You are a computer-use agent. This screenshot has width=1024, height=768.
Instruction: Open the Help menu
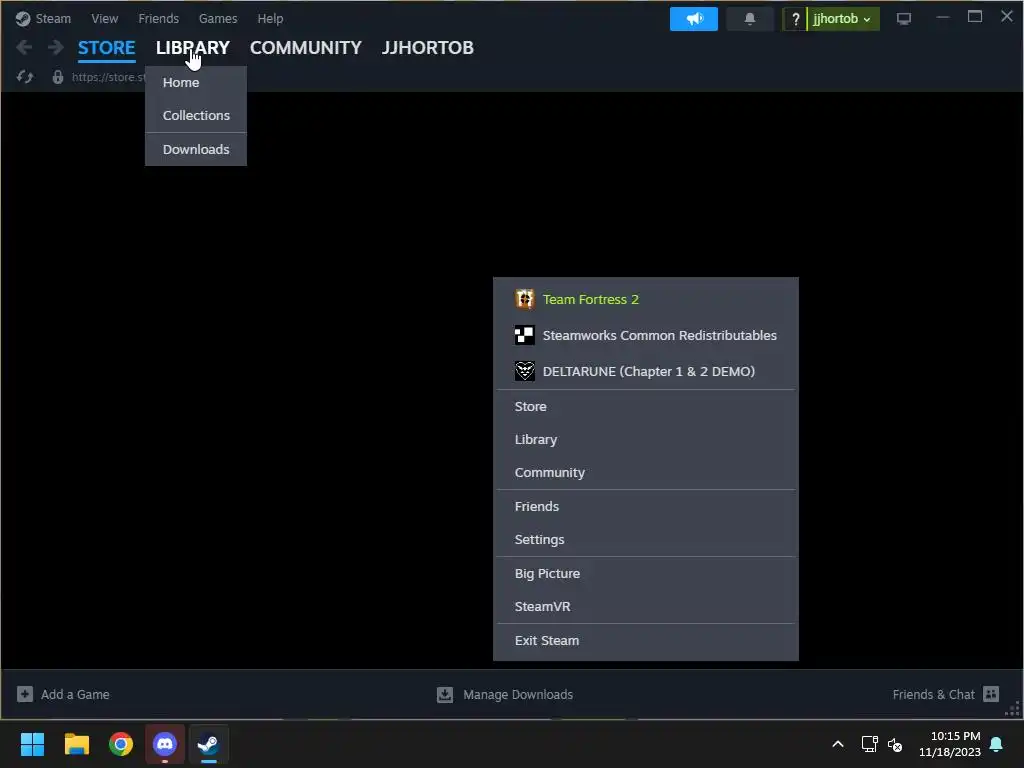270,18
